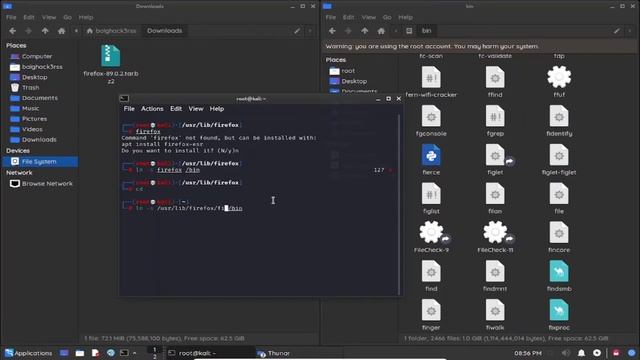Select the fgrep script icon
Viewport: 640px width, 360px height.
tap(495, 116)
